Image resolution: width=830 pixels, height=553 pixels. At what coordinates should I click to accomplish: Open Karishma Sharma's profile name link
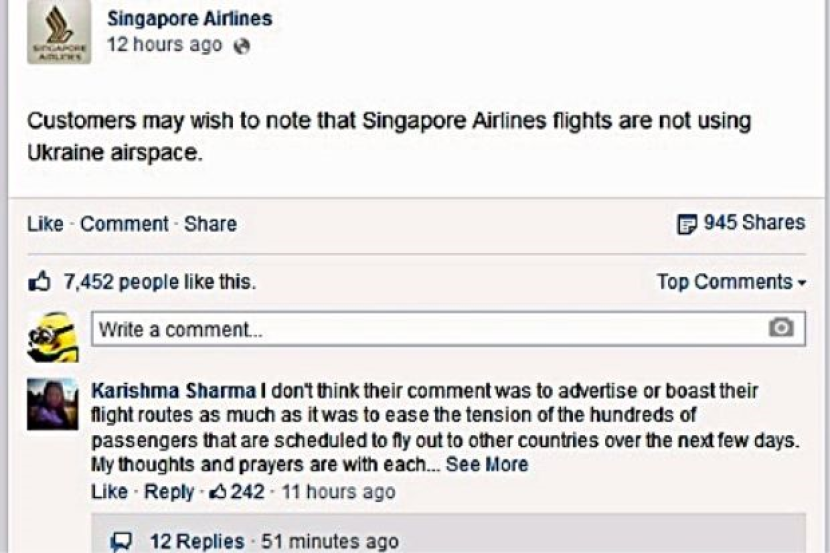pos(173,390)
